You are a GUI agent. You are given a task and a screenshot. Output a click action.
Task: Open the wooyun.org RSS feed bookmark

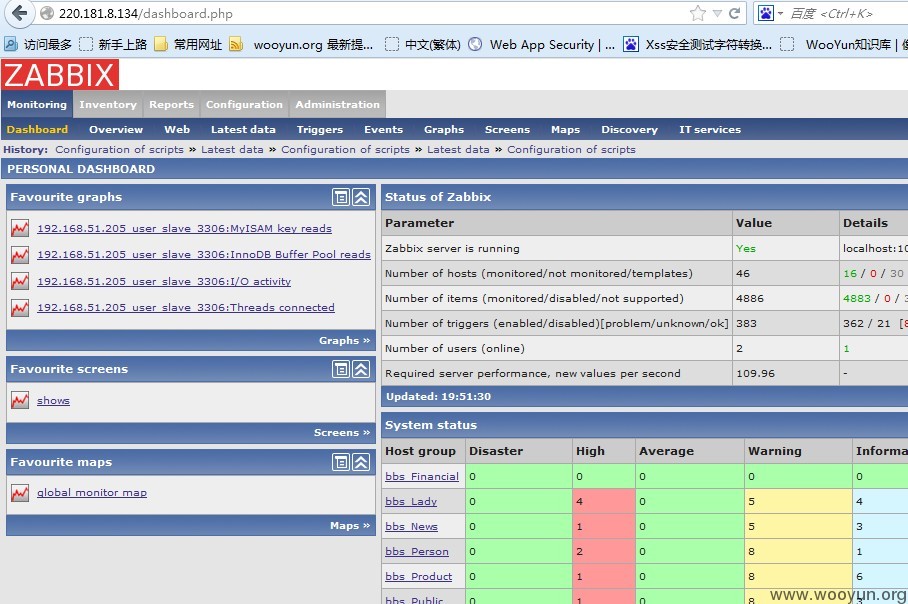tap(301, 45)
